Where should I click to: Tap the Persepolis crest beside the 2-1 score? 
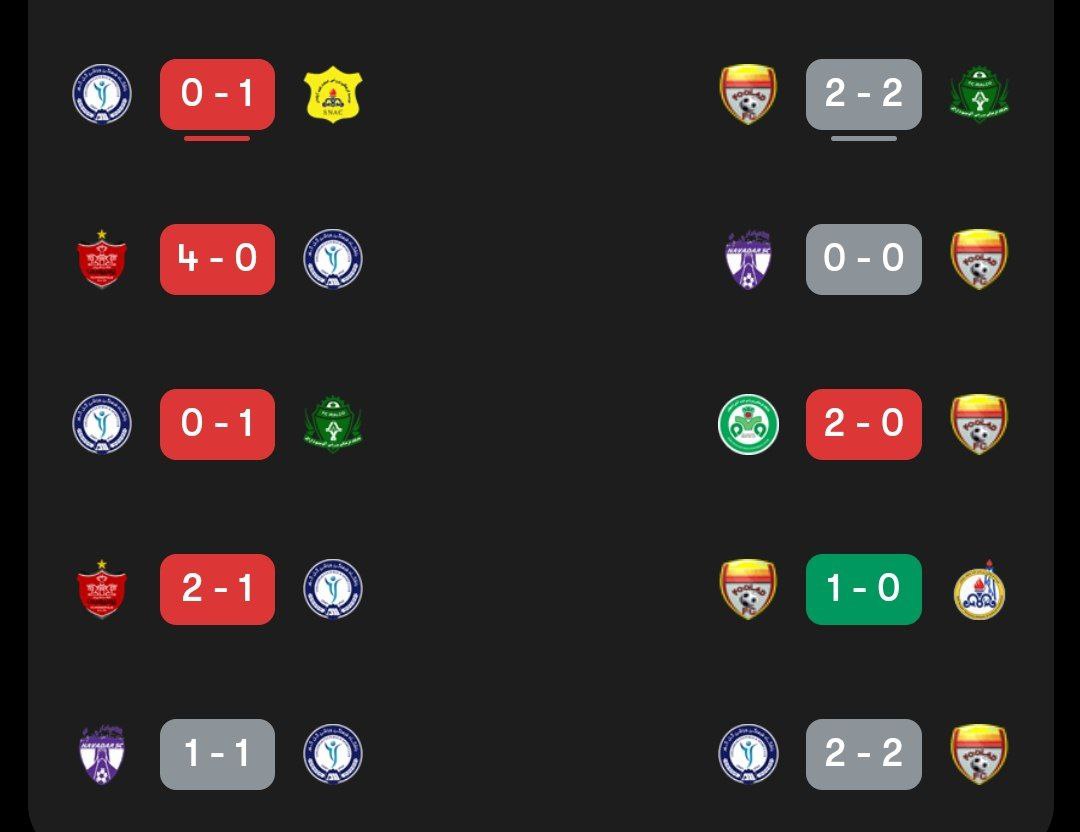[102, 589]
